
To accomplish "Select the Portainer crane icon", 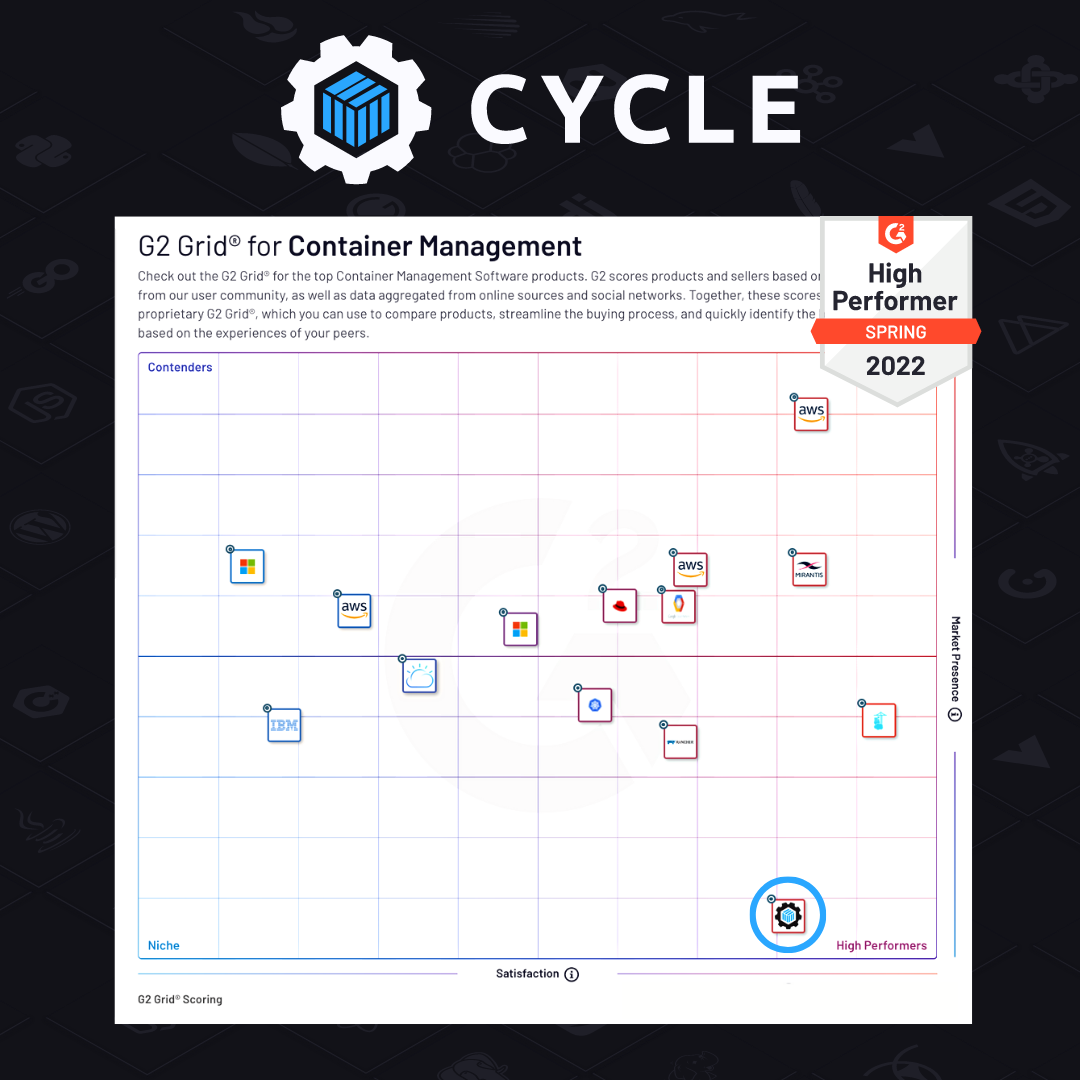I will pyautogui.click(x=879, y=720).
